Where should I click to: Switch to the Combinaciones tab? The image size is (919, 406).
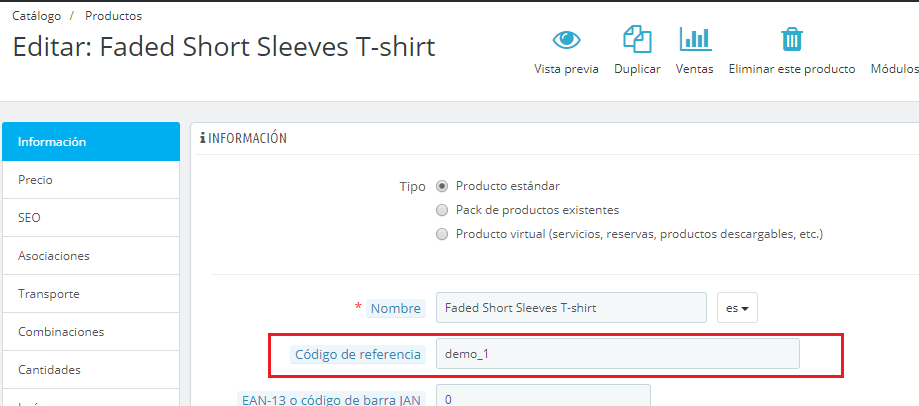90,332
